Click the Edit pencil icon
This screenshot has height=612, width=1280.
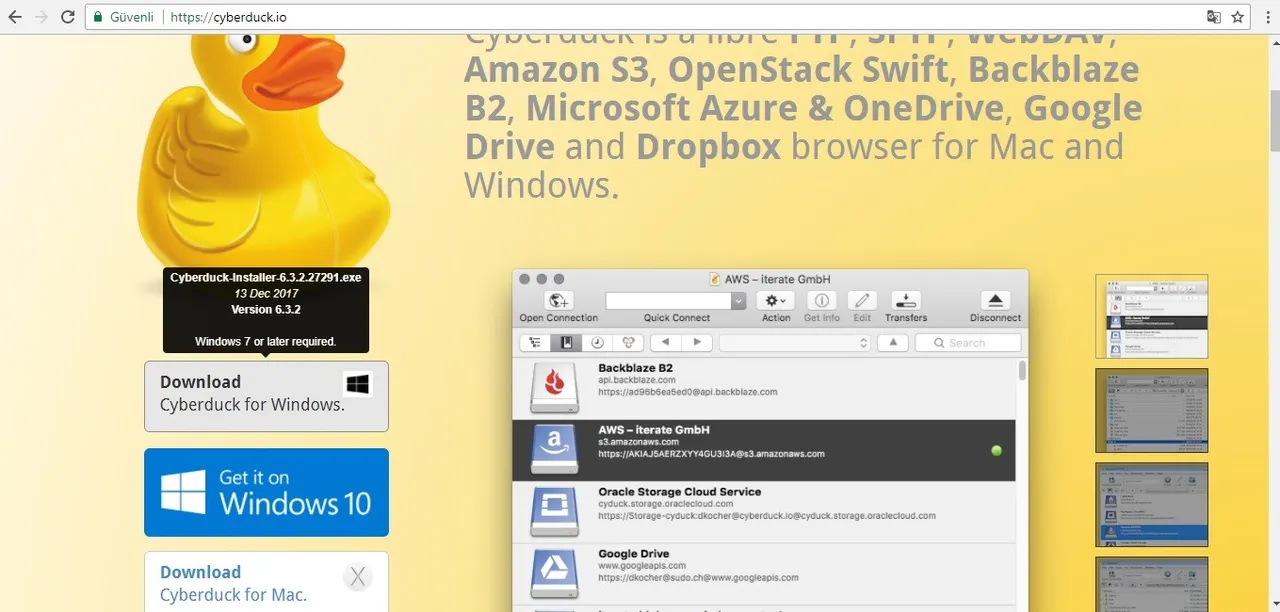(862, 300)
